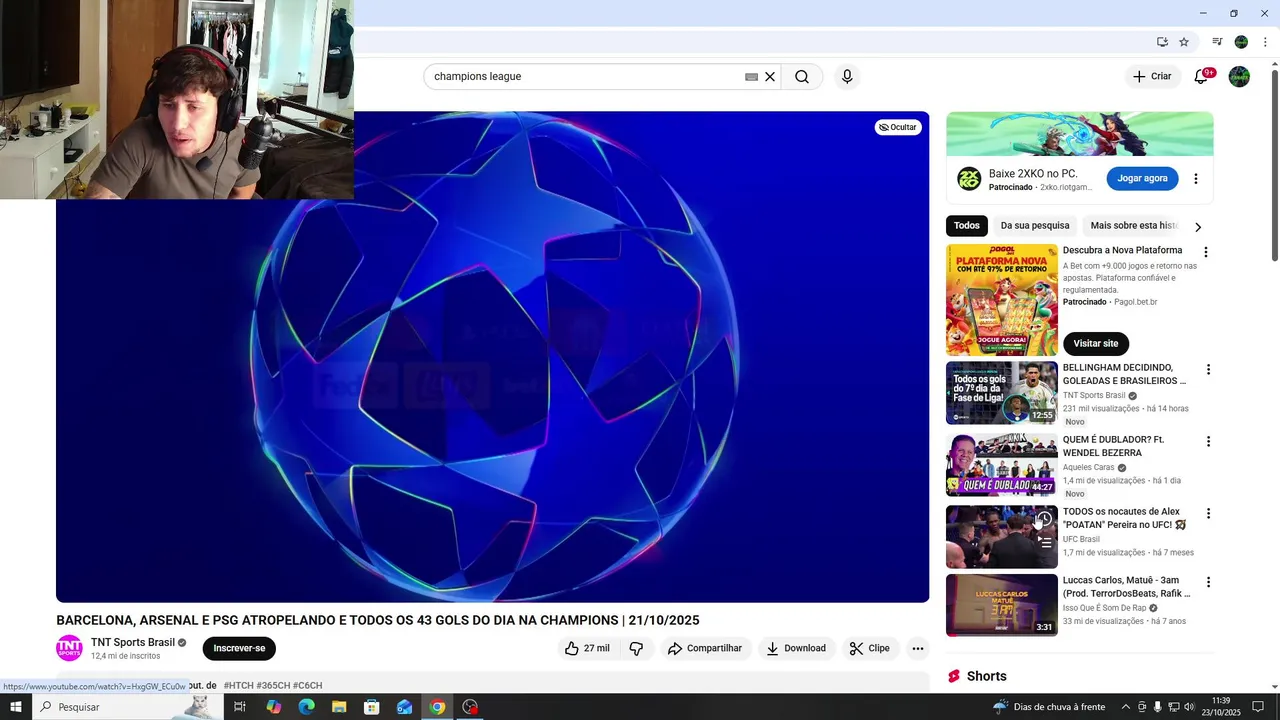The width and height of the screenshot is (1280, 720).
Task: Open Bellingham Decidindo video thumbnail
Action: click(x=1002, y=393)
